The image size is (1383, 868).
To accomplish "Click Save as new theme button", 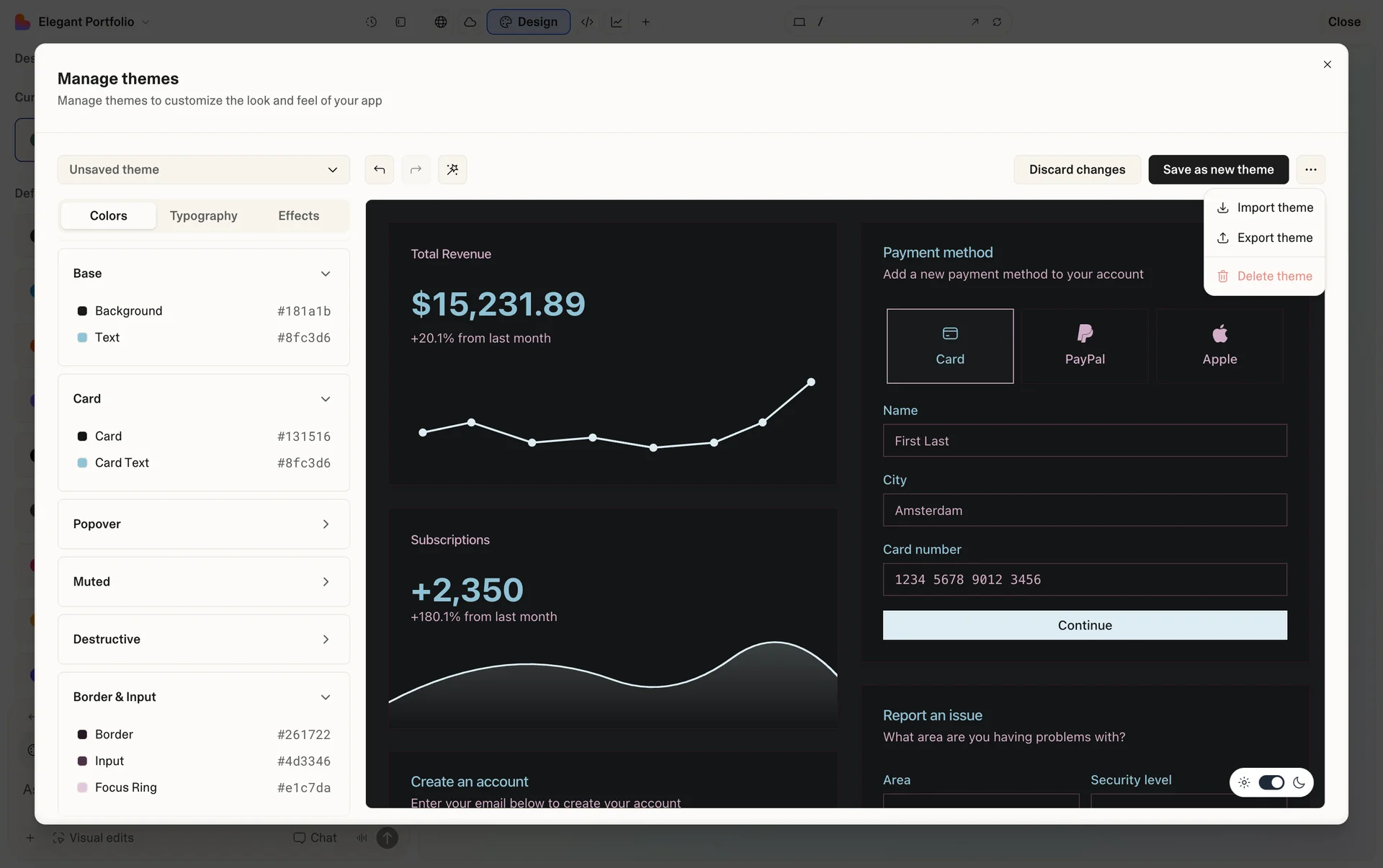I will (x=1217, y=169).
